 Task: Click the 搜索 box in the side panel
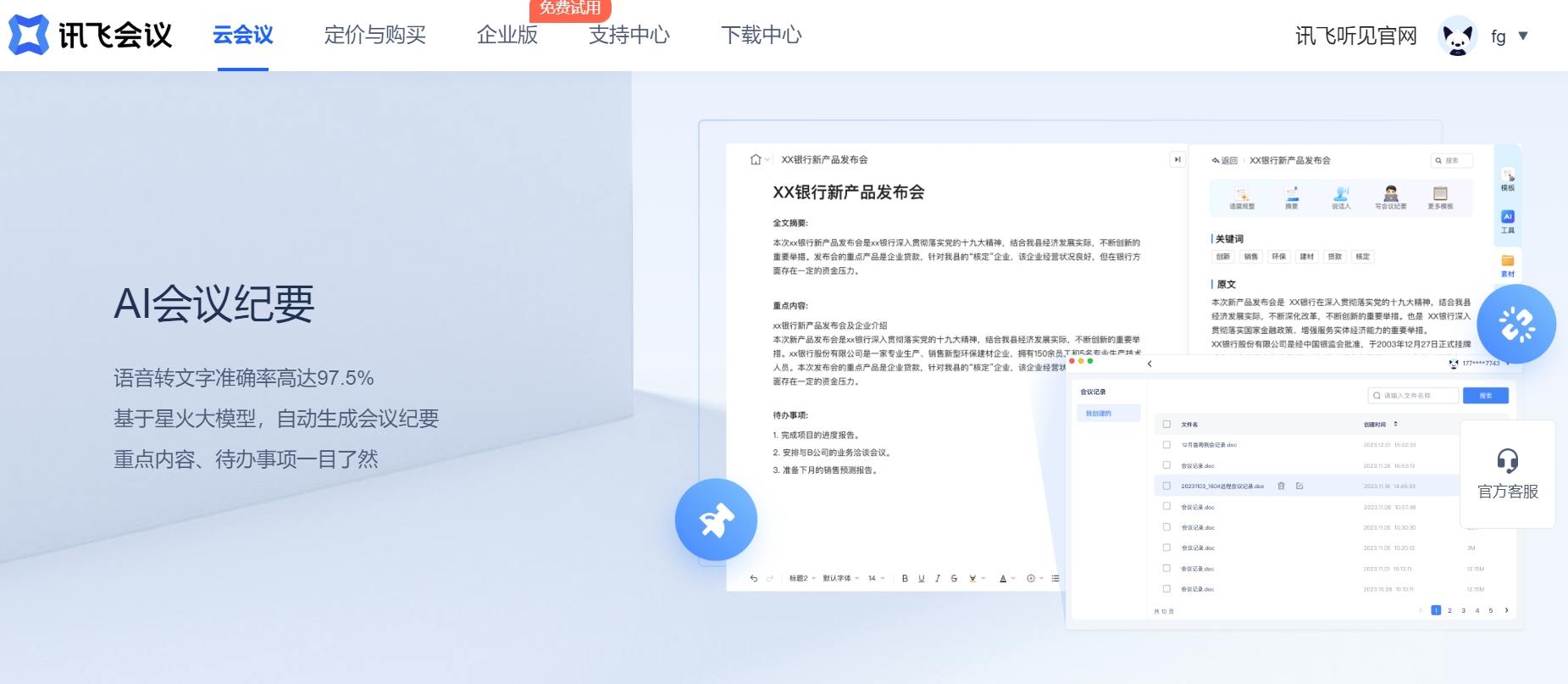coord(1452,160)
